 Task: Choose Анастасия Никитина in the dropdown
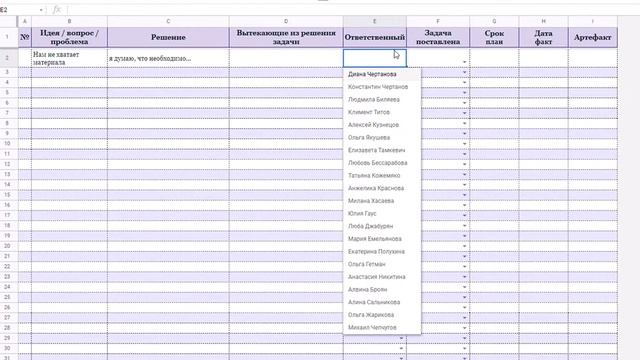(x=382, y=277)
